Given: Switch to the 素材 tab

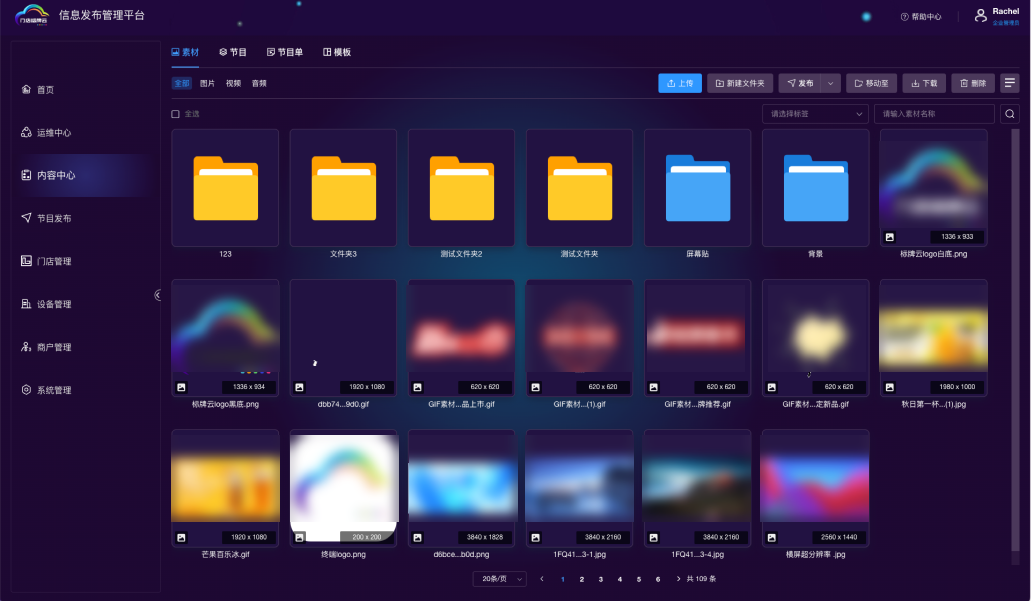Looking at the screenshot, I should [x=185, y=52].
